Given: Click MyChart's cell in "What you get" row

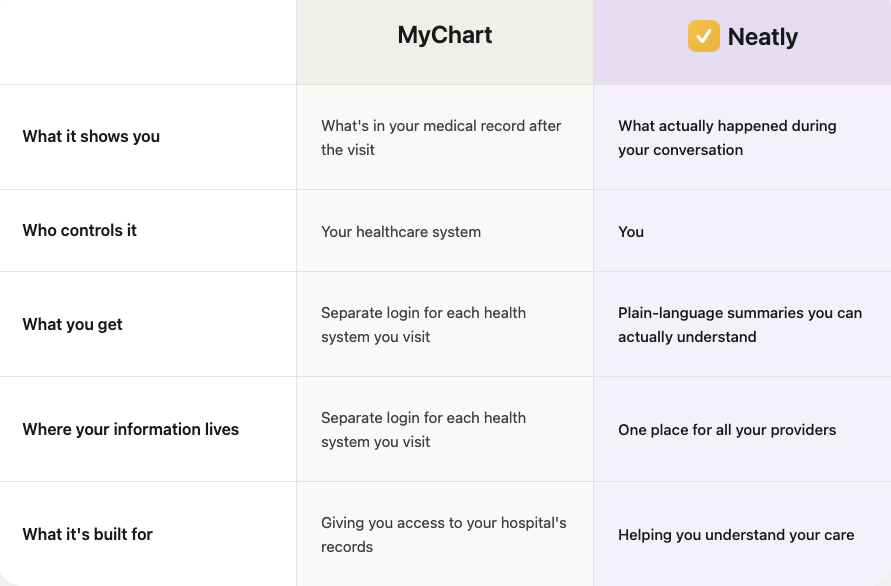Looking at the screenshot, I should pos(423,325).
